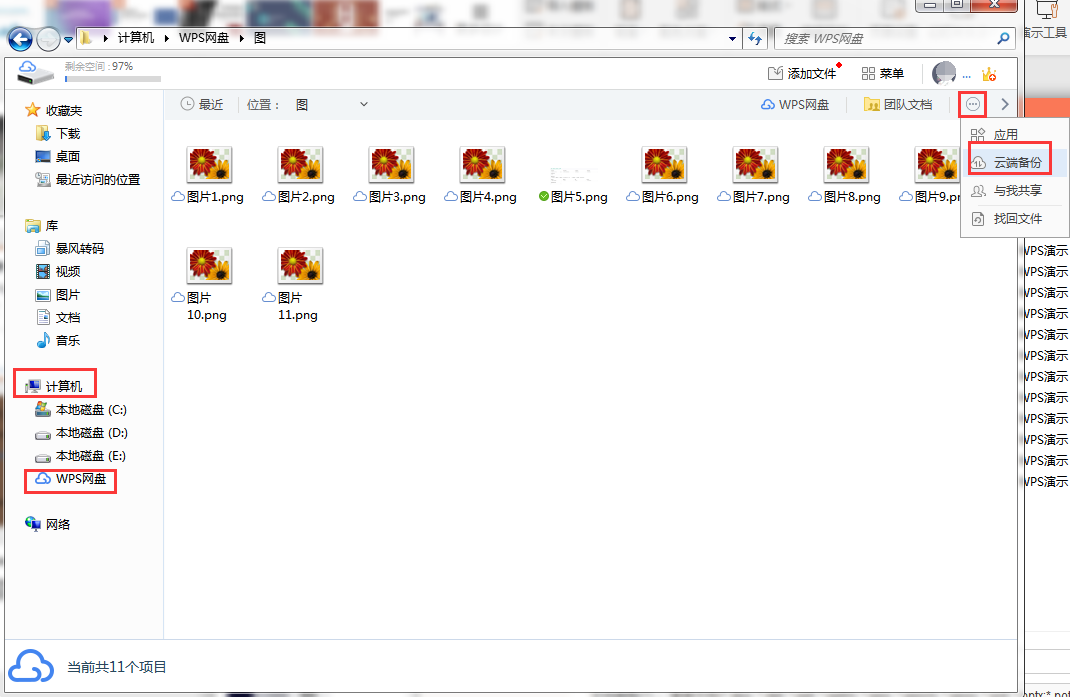Click 当前共11个项目 status text
The image size is (1070, 697).
(117, 667)
